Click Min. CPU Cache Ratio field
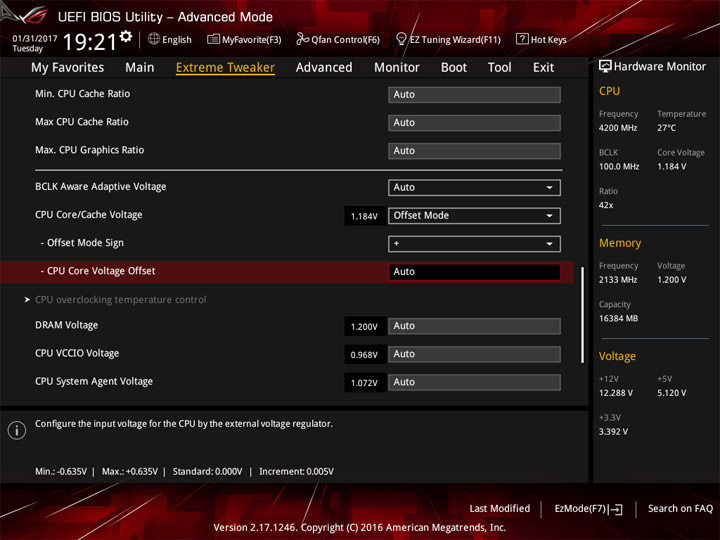This screenshot has height=540, width=720. coord(474,95)
